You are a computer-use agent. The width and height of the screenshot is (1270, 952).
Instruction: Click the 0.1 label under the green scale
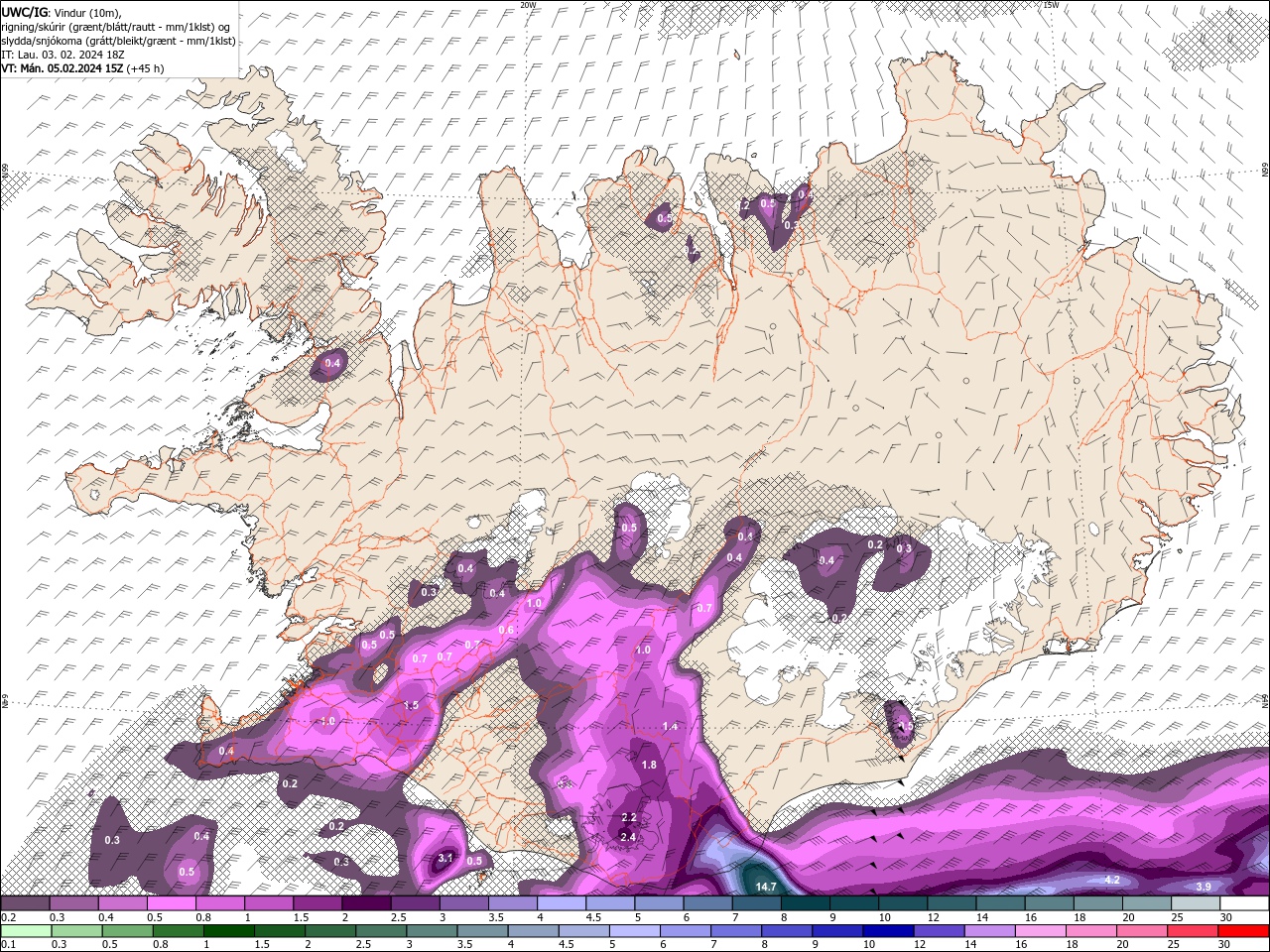[x=7, y=945]
